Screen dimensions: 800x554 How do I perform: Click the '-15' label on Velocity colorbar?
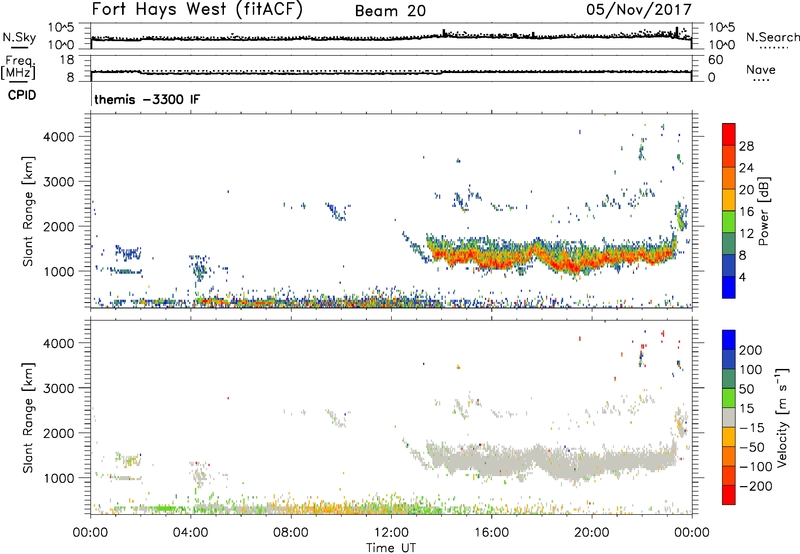click(752, 428)
